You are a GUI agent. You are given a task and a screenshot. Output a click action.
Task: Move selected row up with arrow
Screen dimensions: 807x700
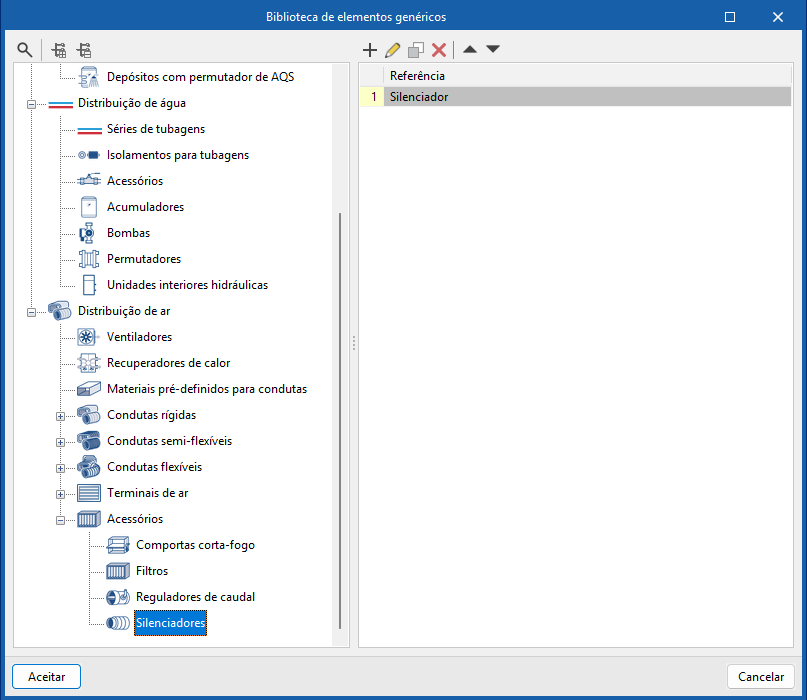tap(470, 49)
